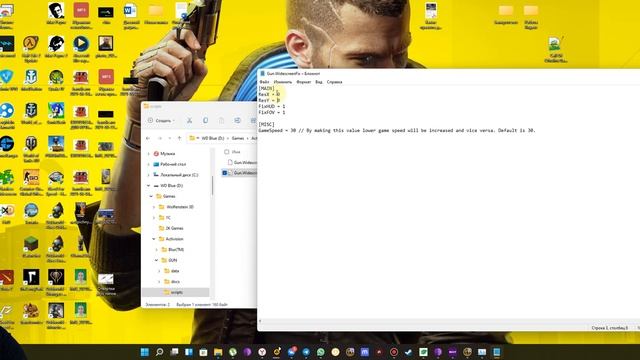Open Yandex Browser from the taskbar
Image resolution: width=640 pixels, height=360 pixels.
(262, 352)
